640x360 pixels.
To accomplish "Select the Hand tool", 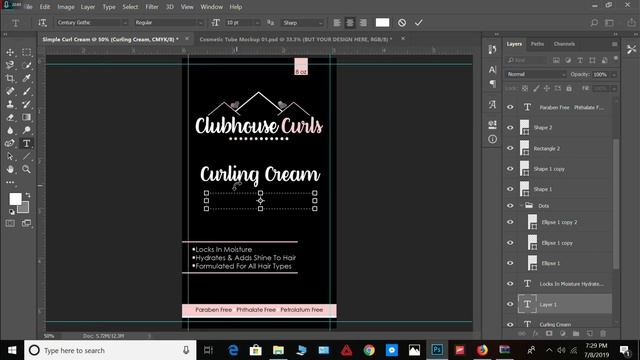I will [10, 169].
